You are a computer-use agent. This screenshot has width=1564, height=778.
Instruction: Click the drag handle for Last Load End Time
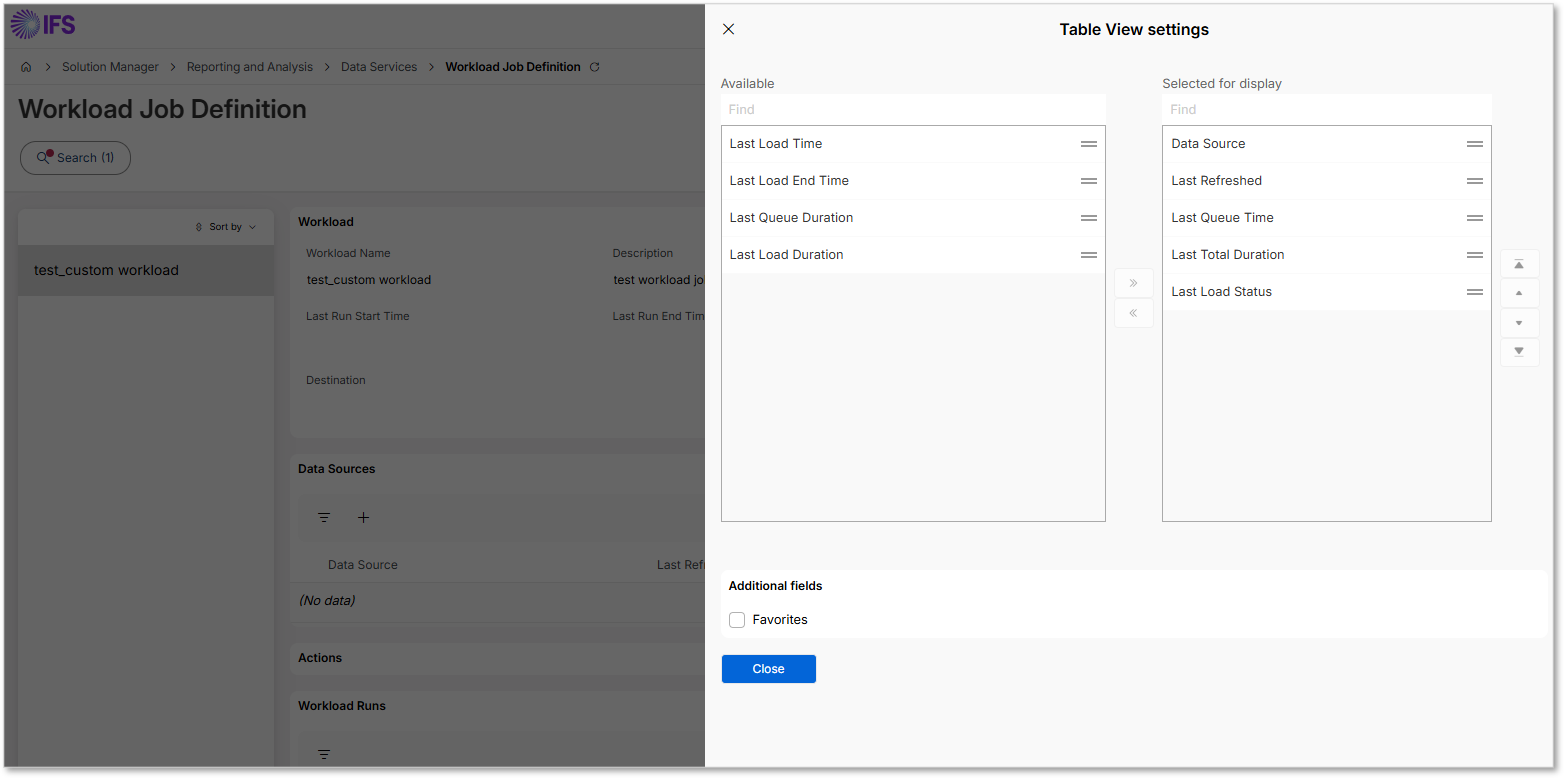click(1089, 181)
